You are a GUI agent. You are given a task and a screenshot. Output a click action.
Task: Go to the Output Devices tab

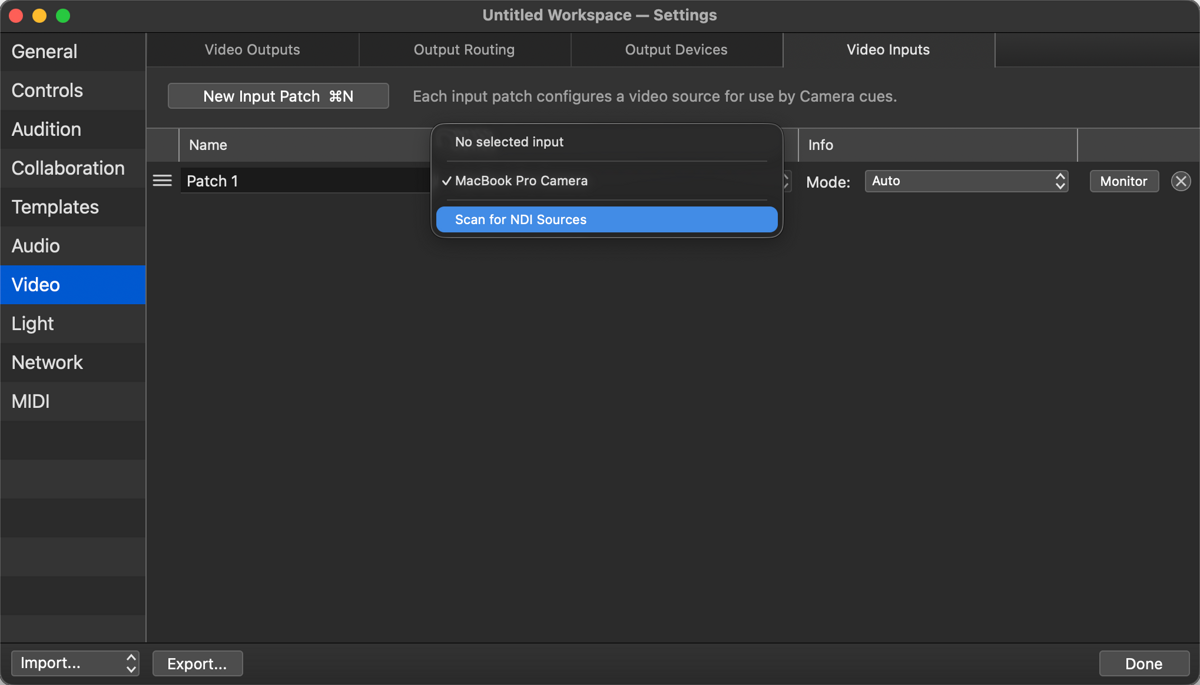pos(676,49)
